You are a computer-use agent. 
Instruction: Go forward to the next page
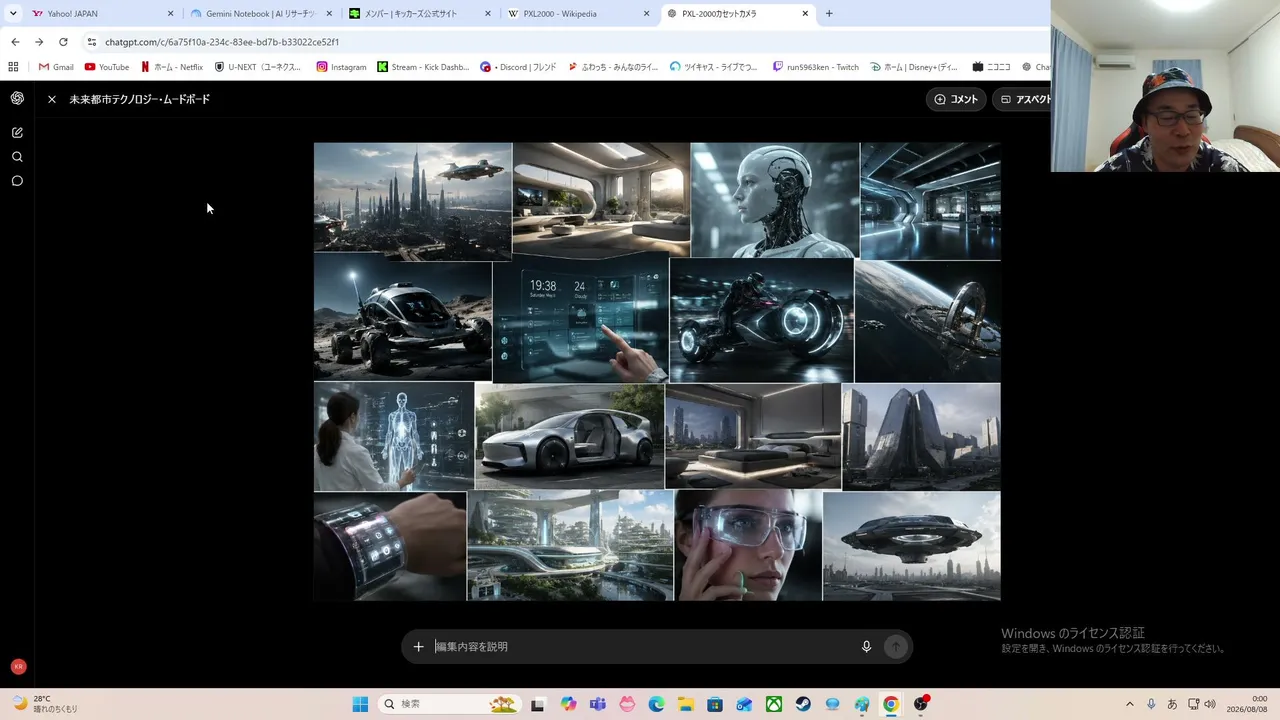pyautogui.click(x=39, y=42)
